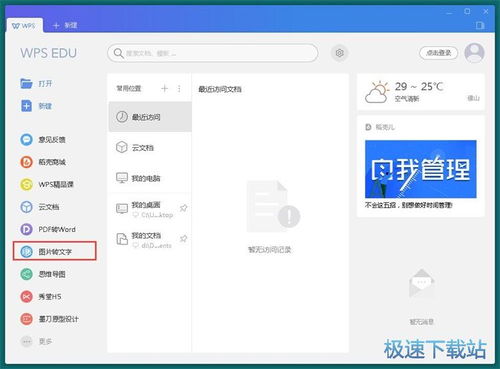Image resolution: width=500 pixels, height=369 pixels.
Task: Click the 点击登录 login button
Action: tap(438, 53)
